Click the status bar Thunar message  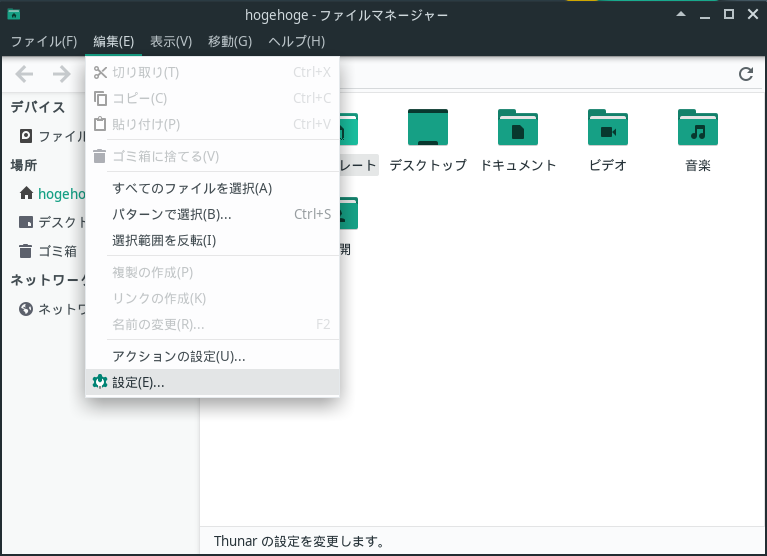tap(299, 541)
